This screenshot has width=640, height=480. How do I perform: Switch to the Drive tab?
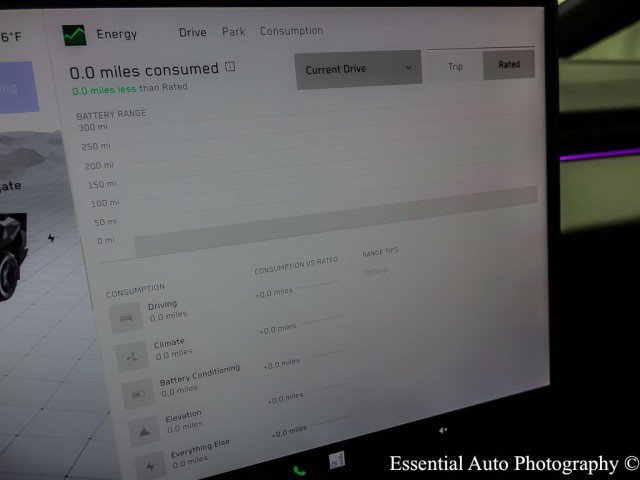[x=193, y=32]
